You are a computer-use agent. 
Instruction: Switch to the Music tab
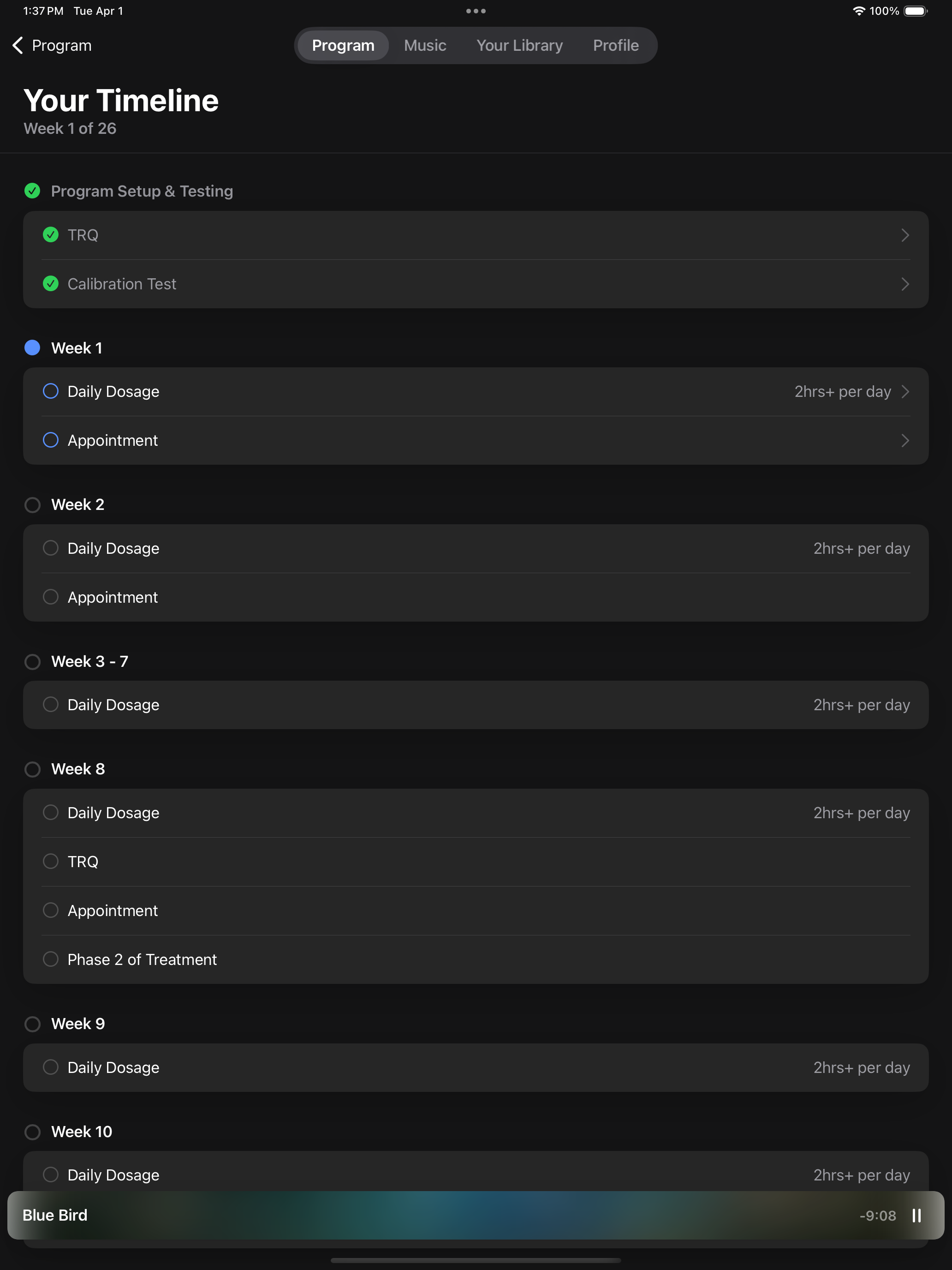click(425, 45)
